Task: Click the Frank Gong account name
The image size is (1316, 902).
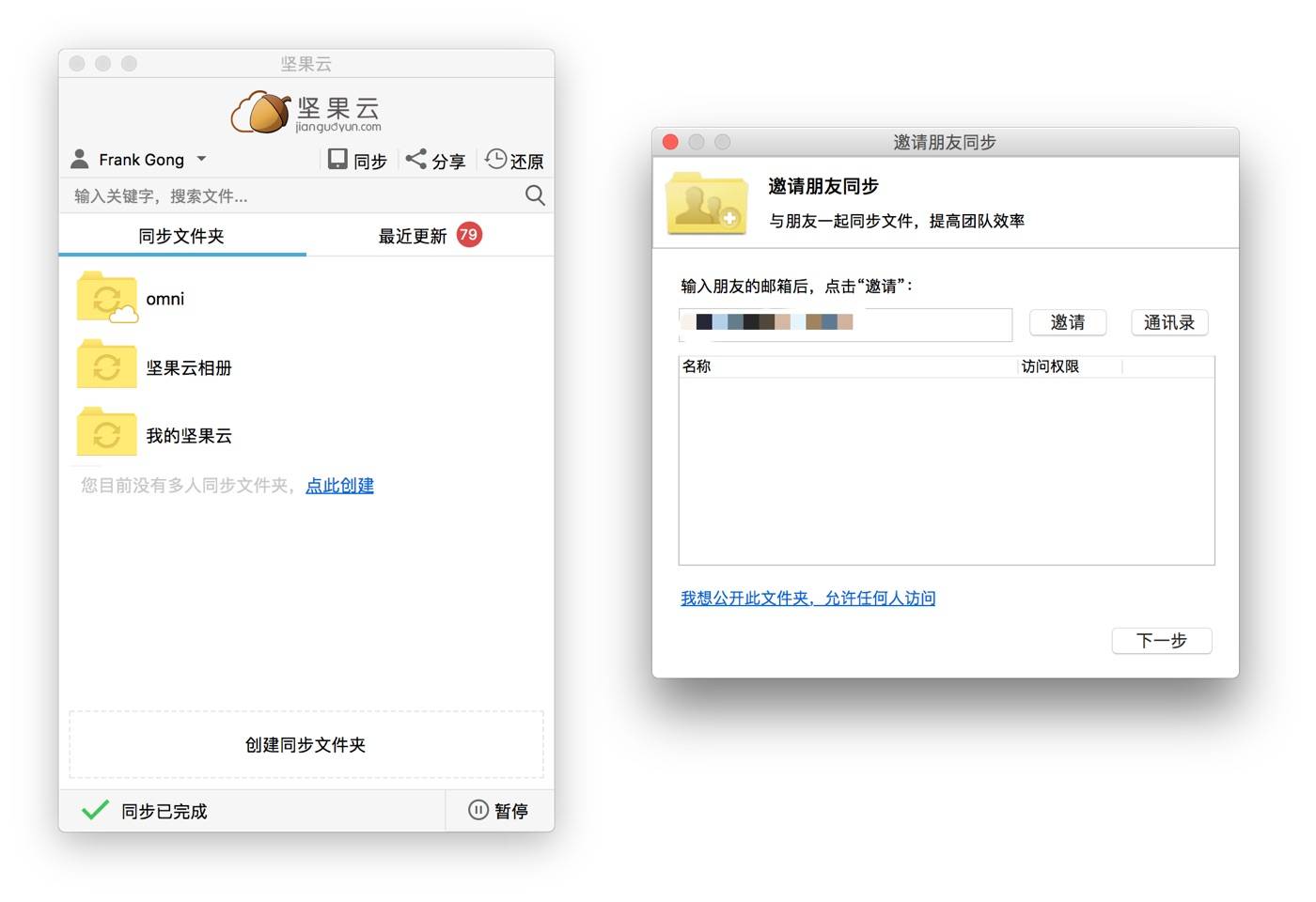Action: (x=142, y=160)
